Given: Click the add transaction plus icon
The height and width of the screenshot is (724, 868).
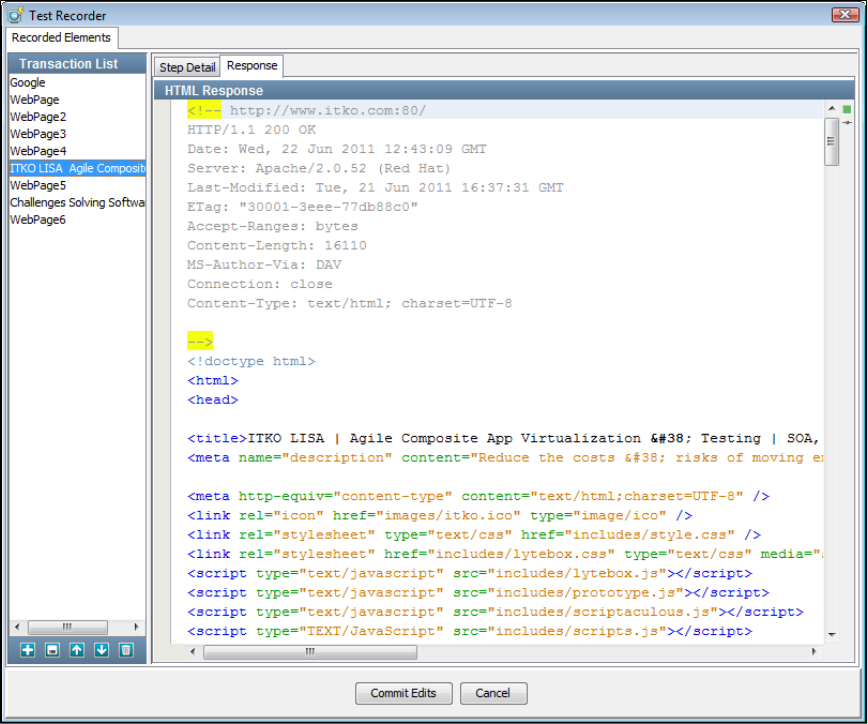Looking at the screenshot, I should [x=28, y=650].
